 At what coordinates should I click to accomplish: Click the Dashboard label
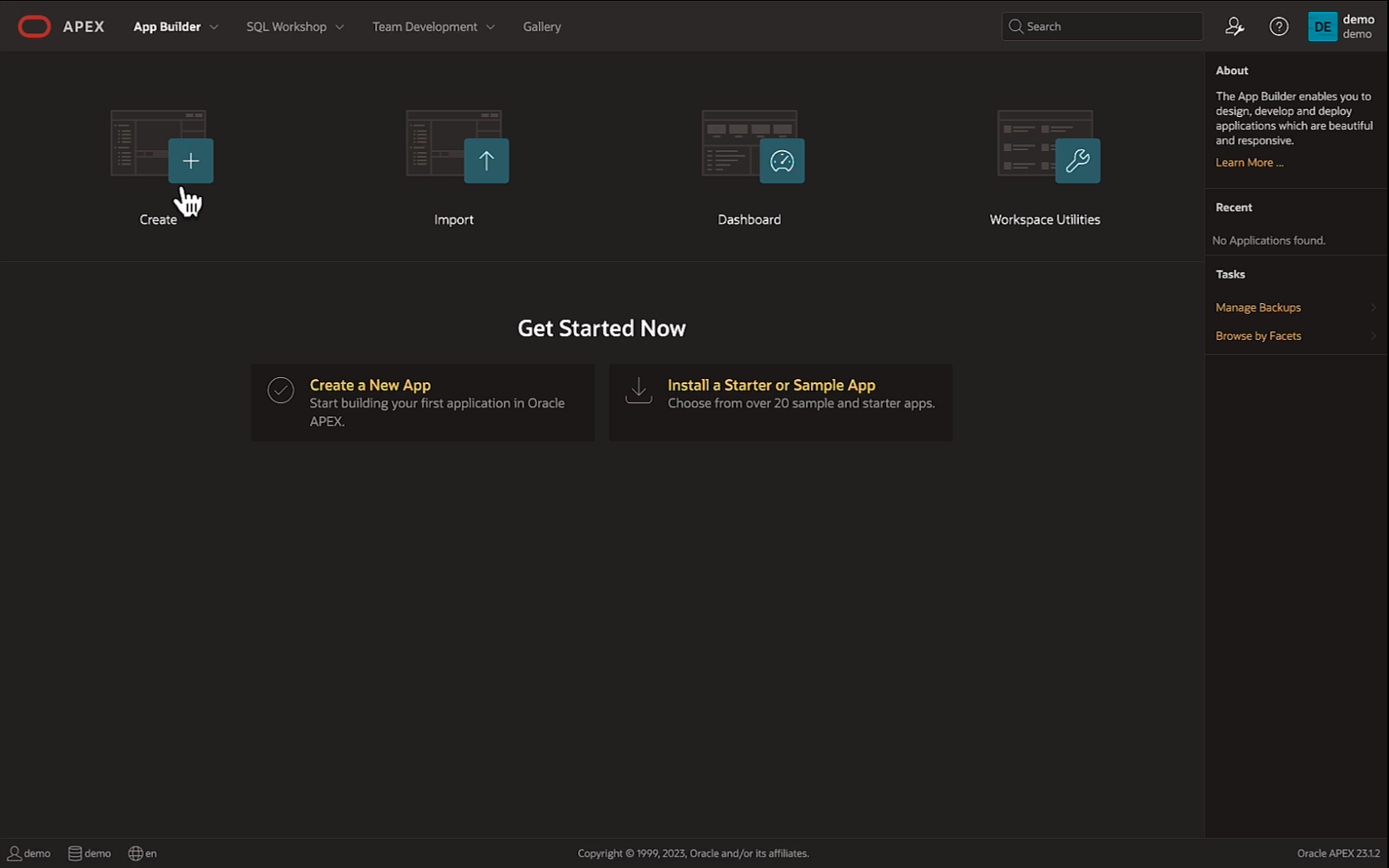[750, 219]
